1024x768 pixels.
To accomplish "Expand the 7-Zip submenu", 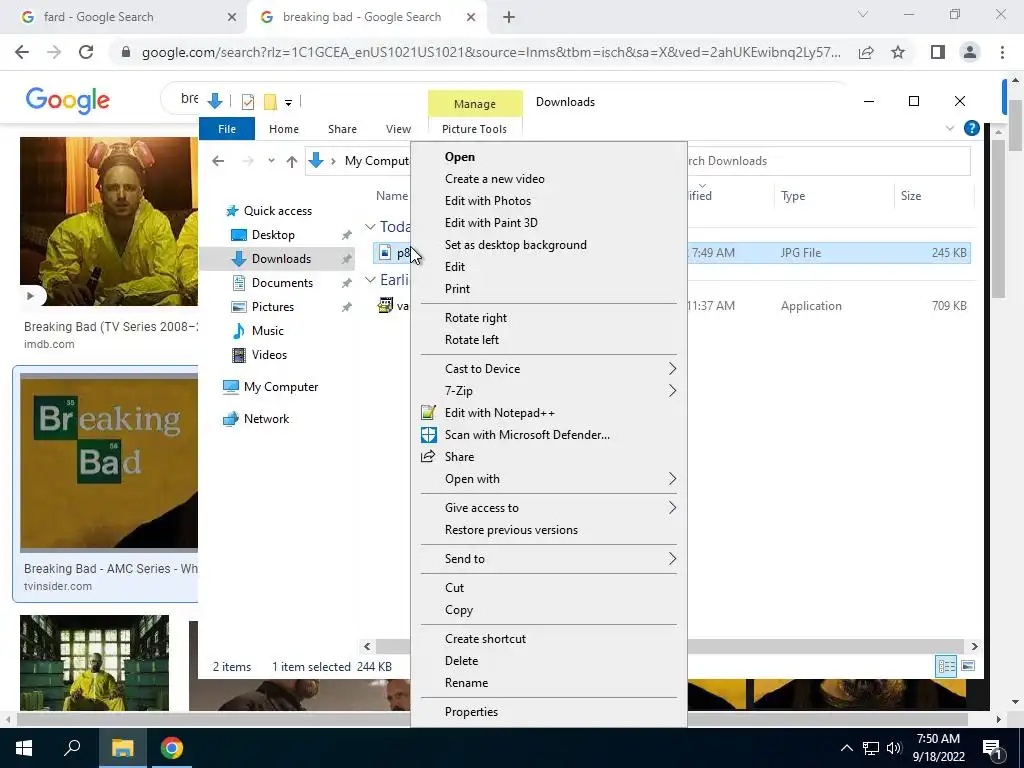I will coord(672,391).
